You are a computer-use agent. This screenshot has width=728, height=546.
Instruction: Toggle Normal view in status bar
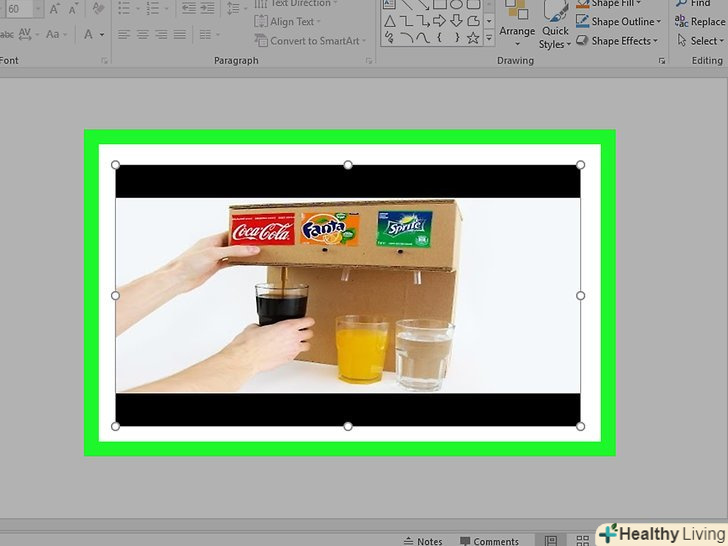pos(549,540)
